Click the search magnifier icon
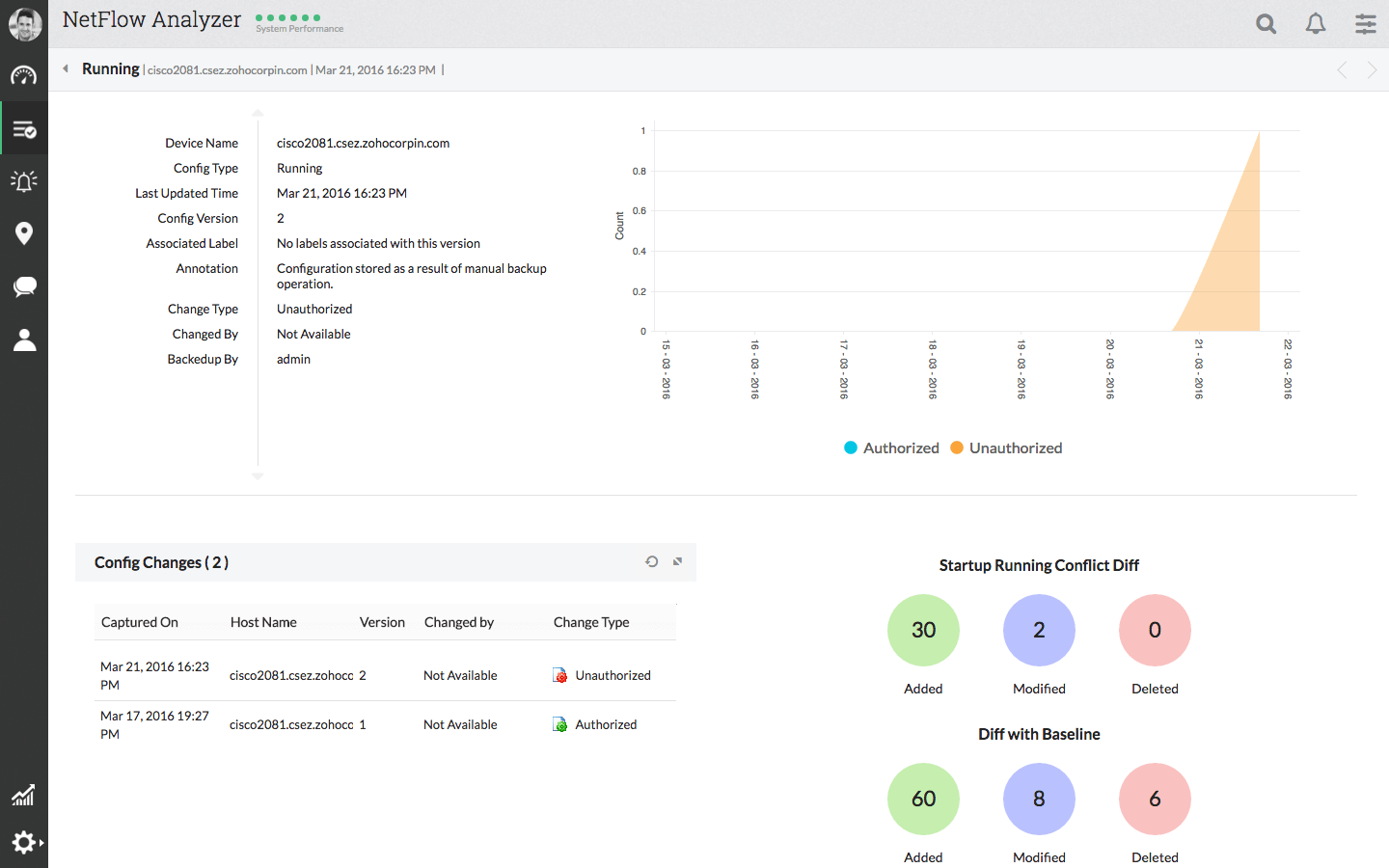1389x868 pixels. tap(1266, 24)
